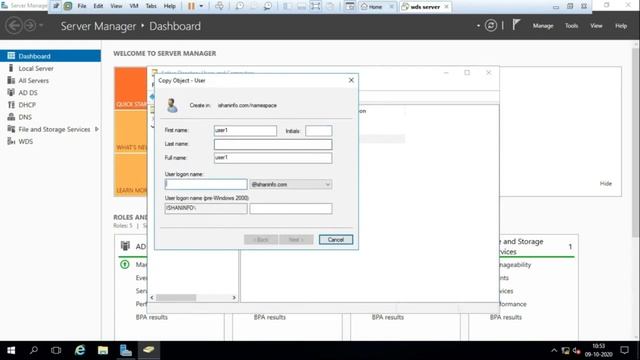Select WDS in the sidebar
This screenshot has height=360, width=640.
pos(50,142)
